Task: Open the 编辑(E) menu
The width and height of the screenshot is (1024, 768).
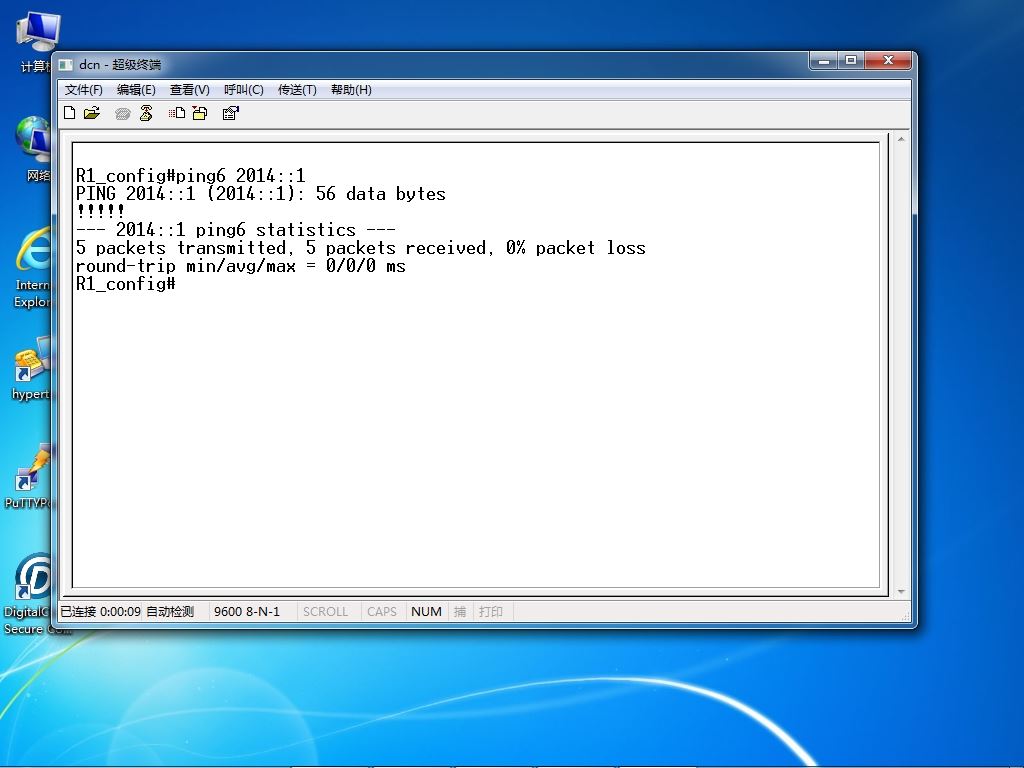Action: pyautogui.click(x=136, y=89)
